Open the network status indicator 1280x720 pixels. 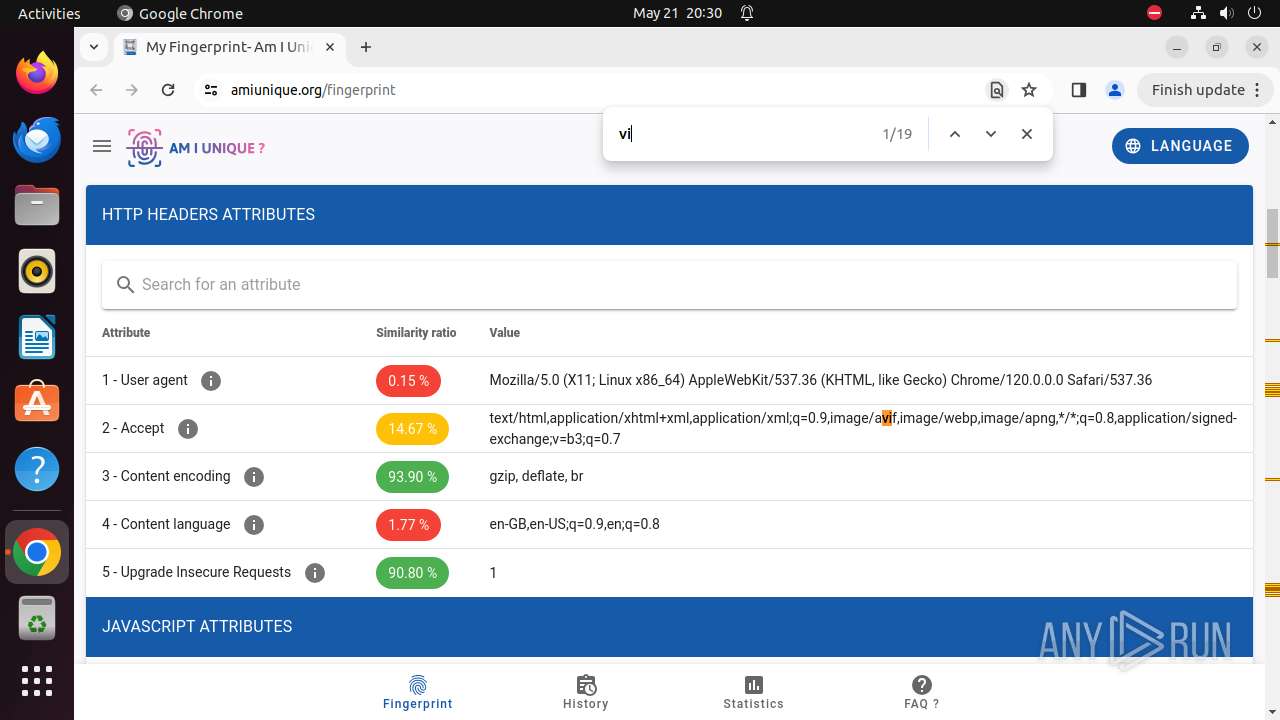point(1198,13)
